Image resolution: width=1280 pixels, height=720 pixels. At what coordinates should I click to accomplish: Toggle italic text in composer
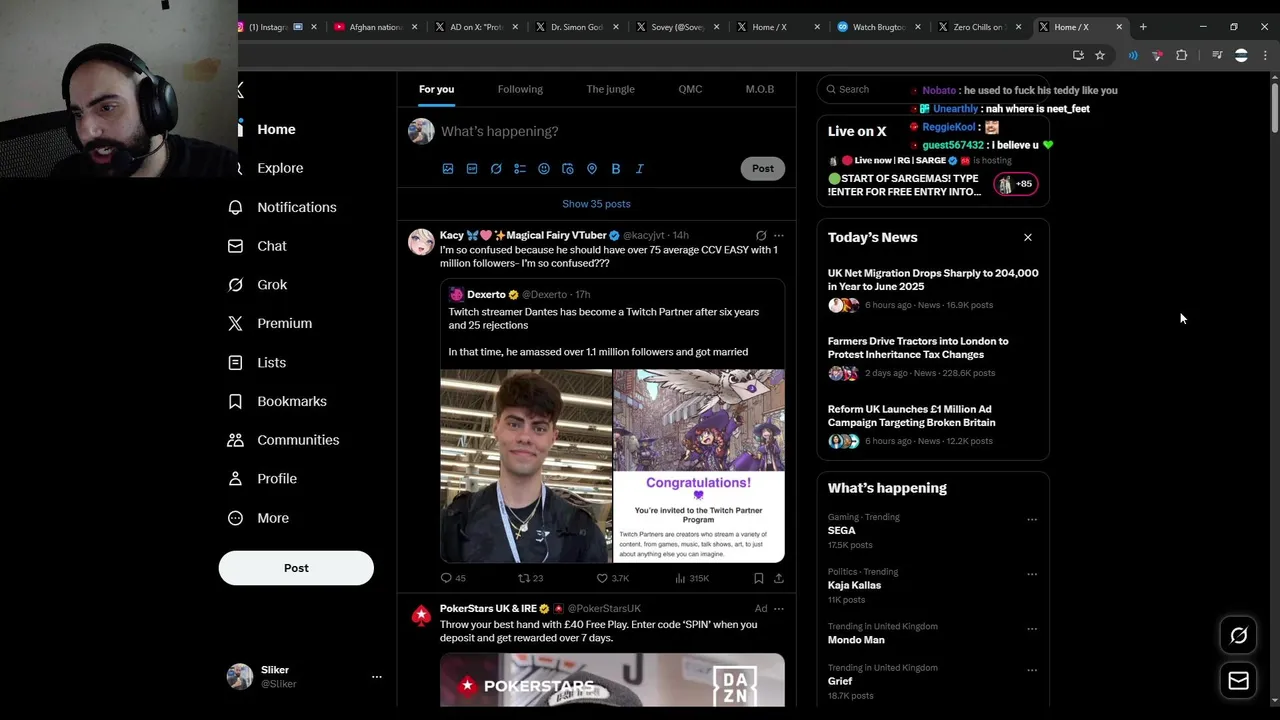coord(640,169)
